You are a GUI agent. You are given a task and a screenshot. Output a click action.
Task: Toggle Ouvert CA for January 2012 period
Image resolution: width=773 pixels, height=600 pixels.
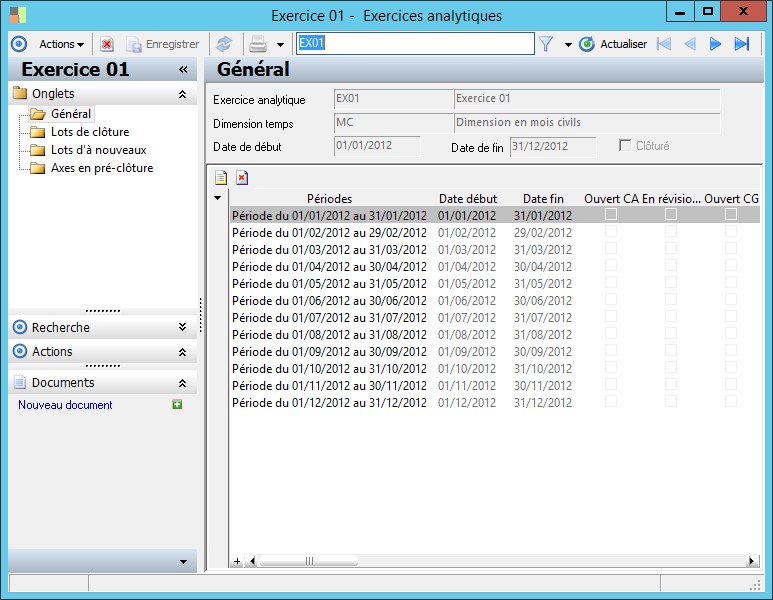(611, 214)
